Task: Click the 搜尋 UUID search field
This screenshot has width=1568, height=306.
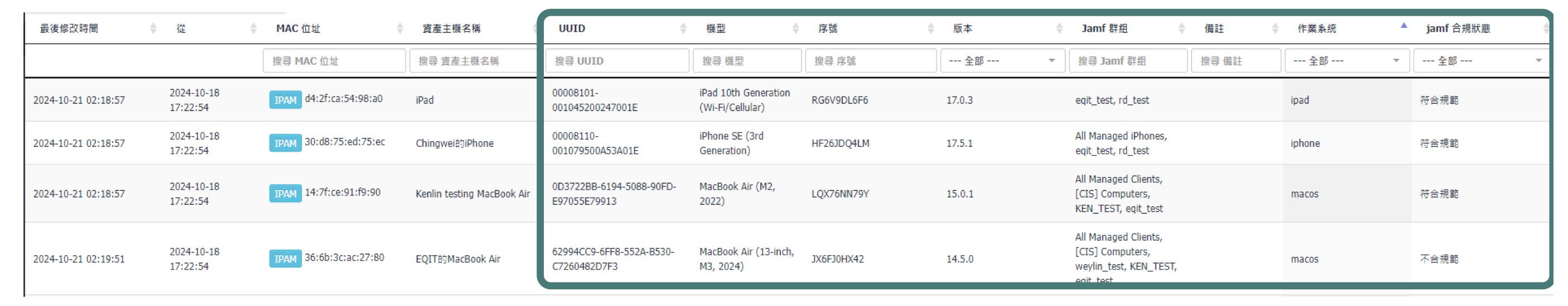Action: click(x=616, y=61)
